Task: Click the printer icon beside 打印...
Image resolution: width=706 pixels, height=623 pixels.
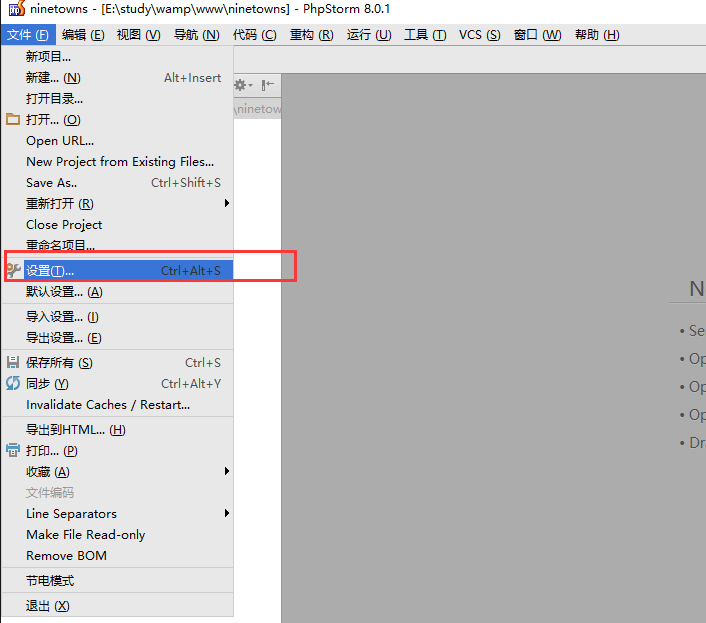Action: [x=13, y=450]
